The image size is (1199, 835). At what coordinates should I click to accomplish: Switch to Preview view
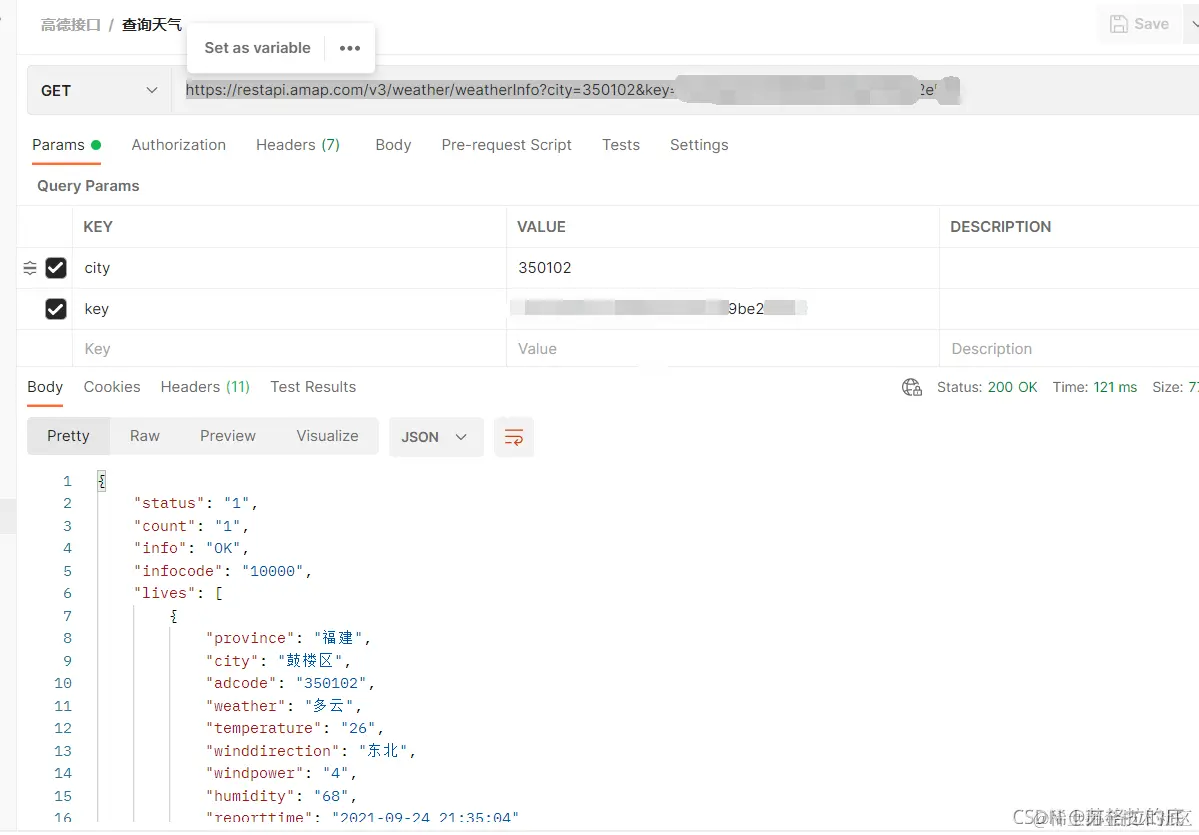(227, 436)
